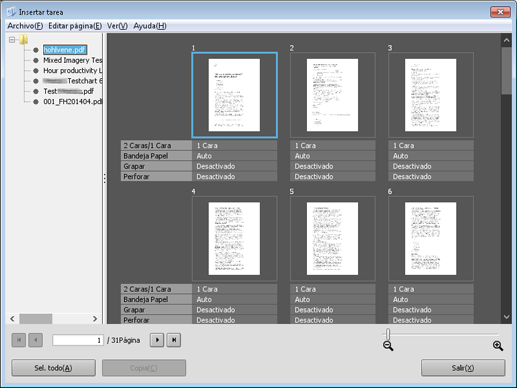Click the Sel. todo button

coord(53,368)
